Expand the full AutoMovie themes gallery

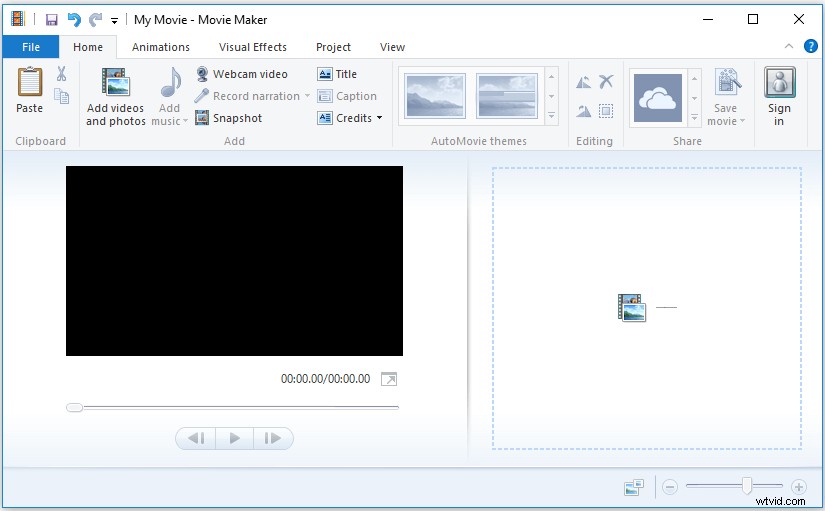pyautogui.click(x=551, y=115)
